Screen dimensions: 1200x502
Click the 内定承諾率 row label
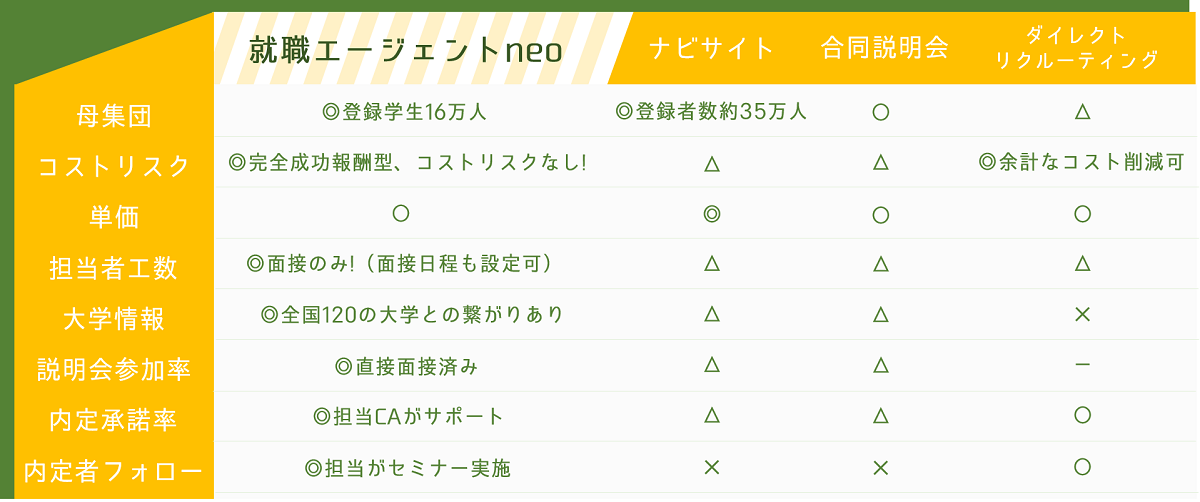pos(114,421)
